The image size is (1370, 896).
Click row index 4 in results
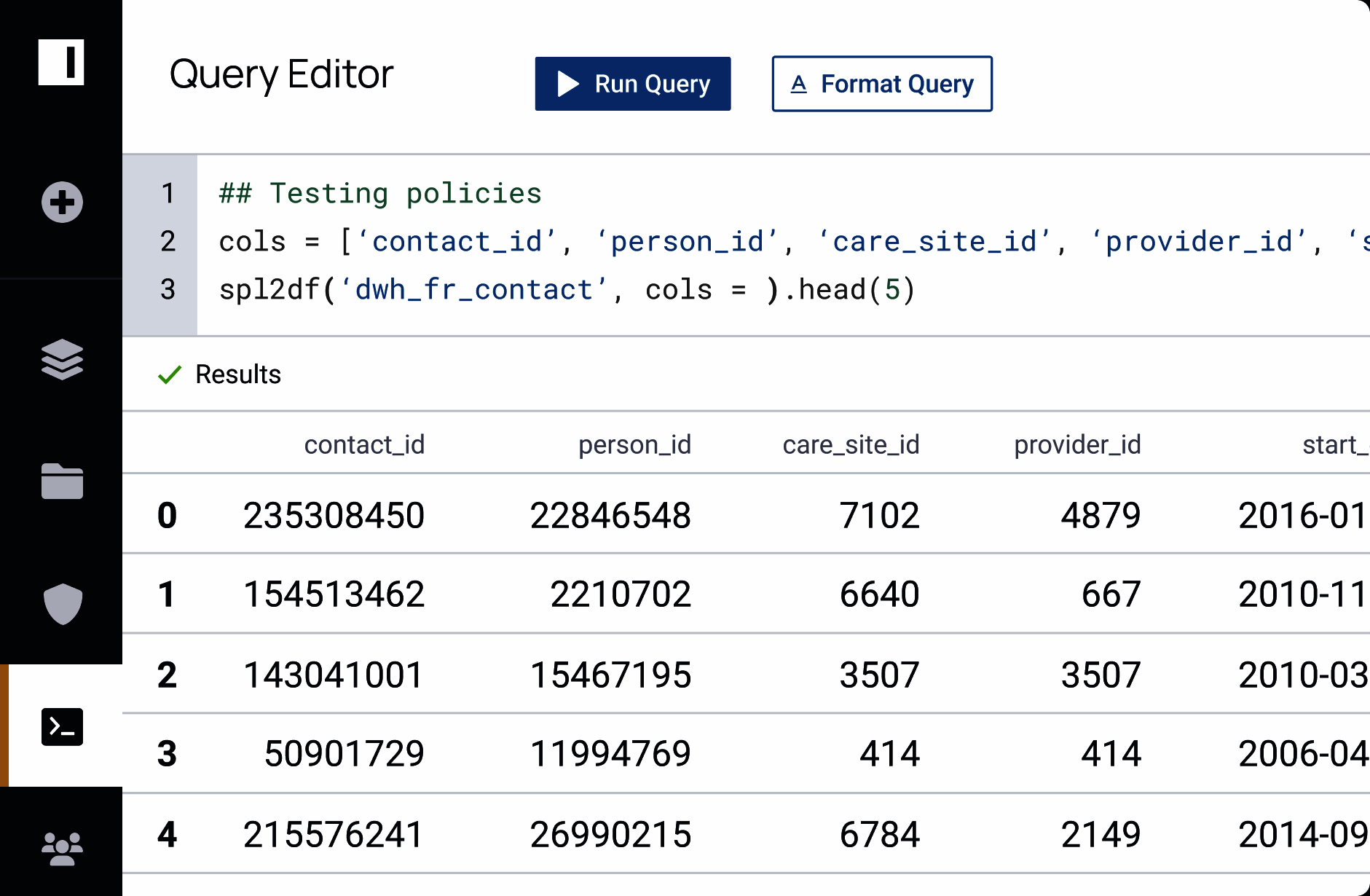click(x=167, y=835)
